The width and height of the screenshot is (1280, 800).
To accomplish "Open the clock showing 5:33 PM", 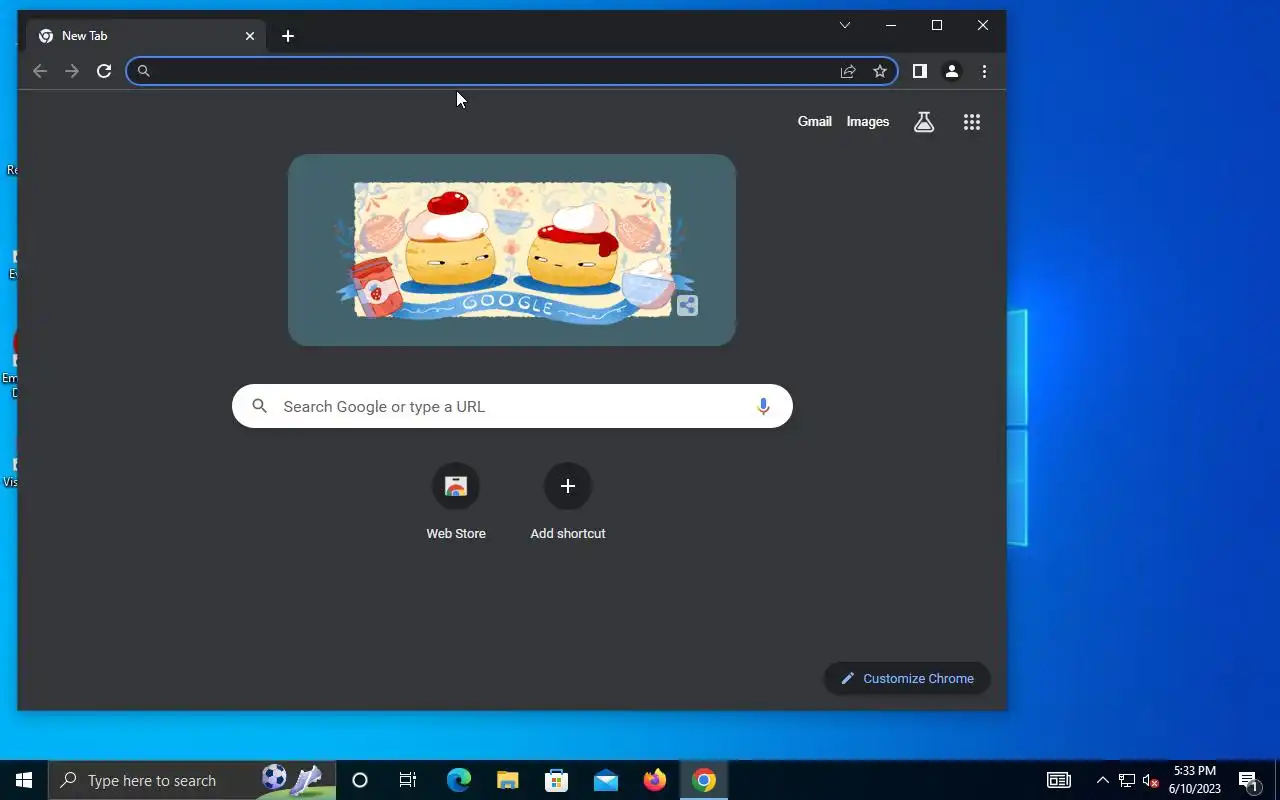I will 1195,780.
